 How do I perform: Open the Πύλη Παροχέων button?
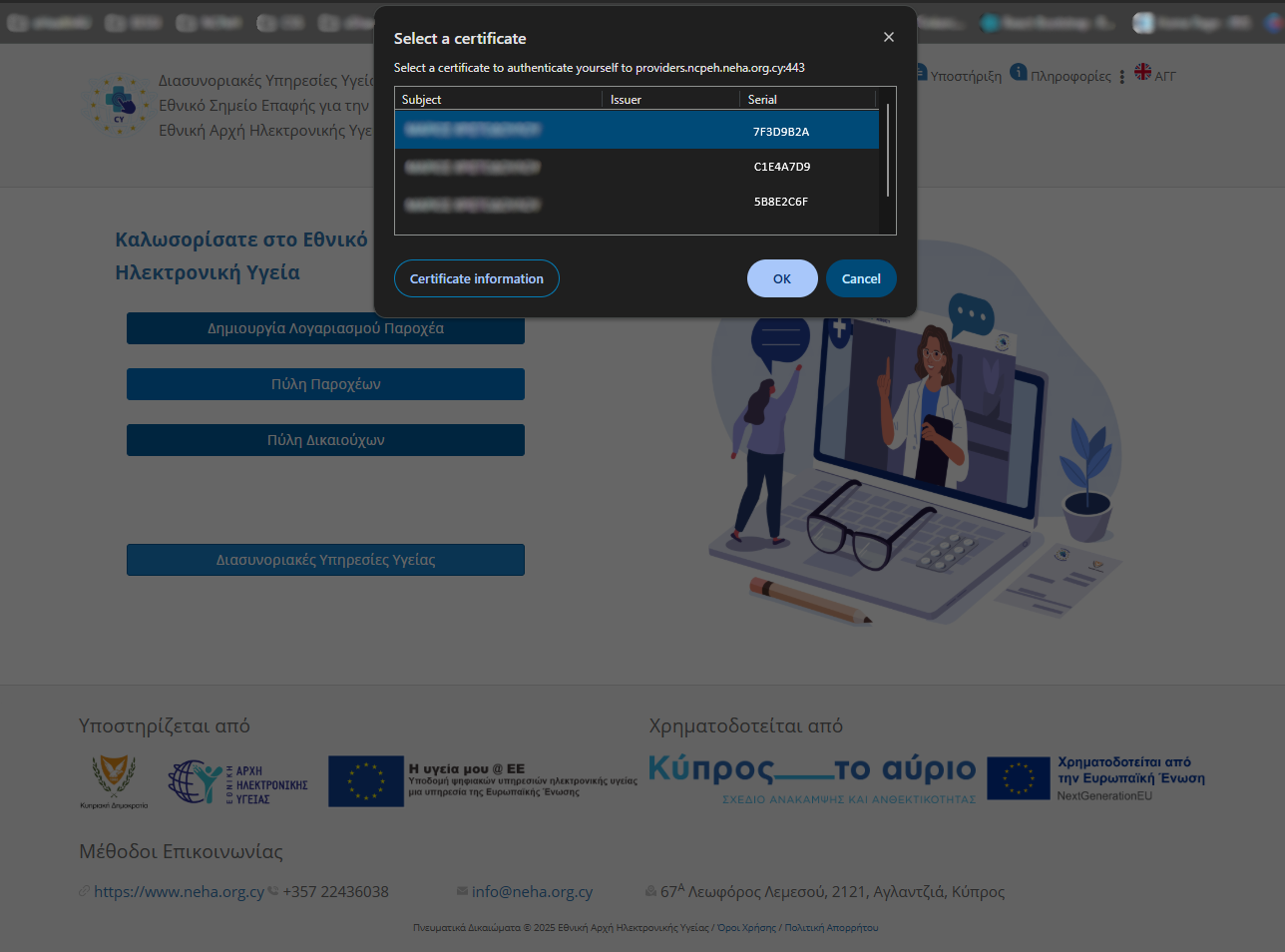click(x=325, y=384)
